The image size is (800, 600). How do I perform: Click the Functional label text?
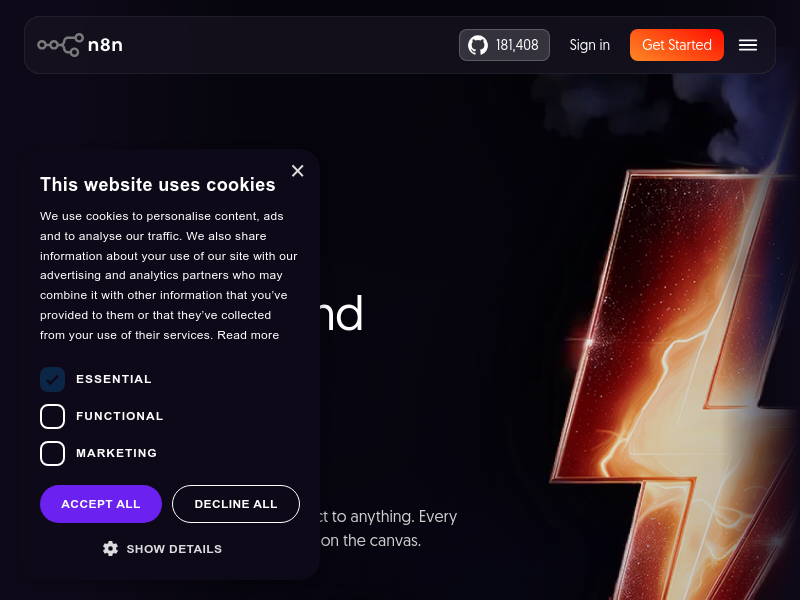point(120,416)
